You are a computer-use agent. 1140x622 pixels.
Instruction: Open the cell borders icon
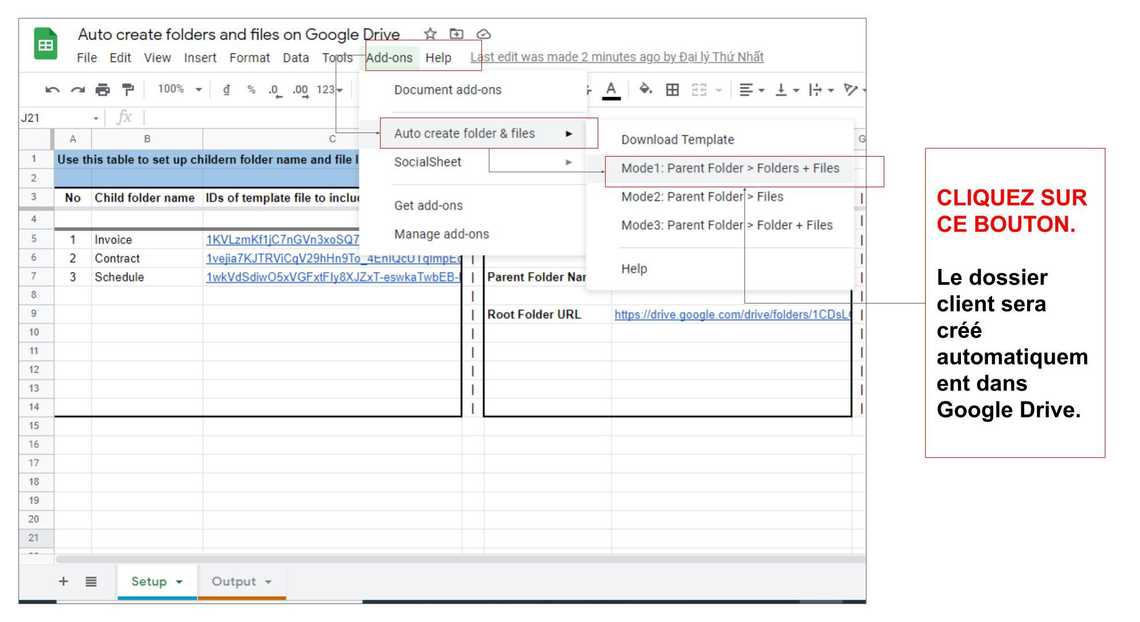pos(673,90)
